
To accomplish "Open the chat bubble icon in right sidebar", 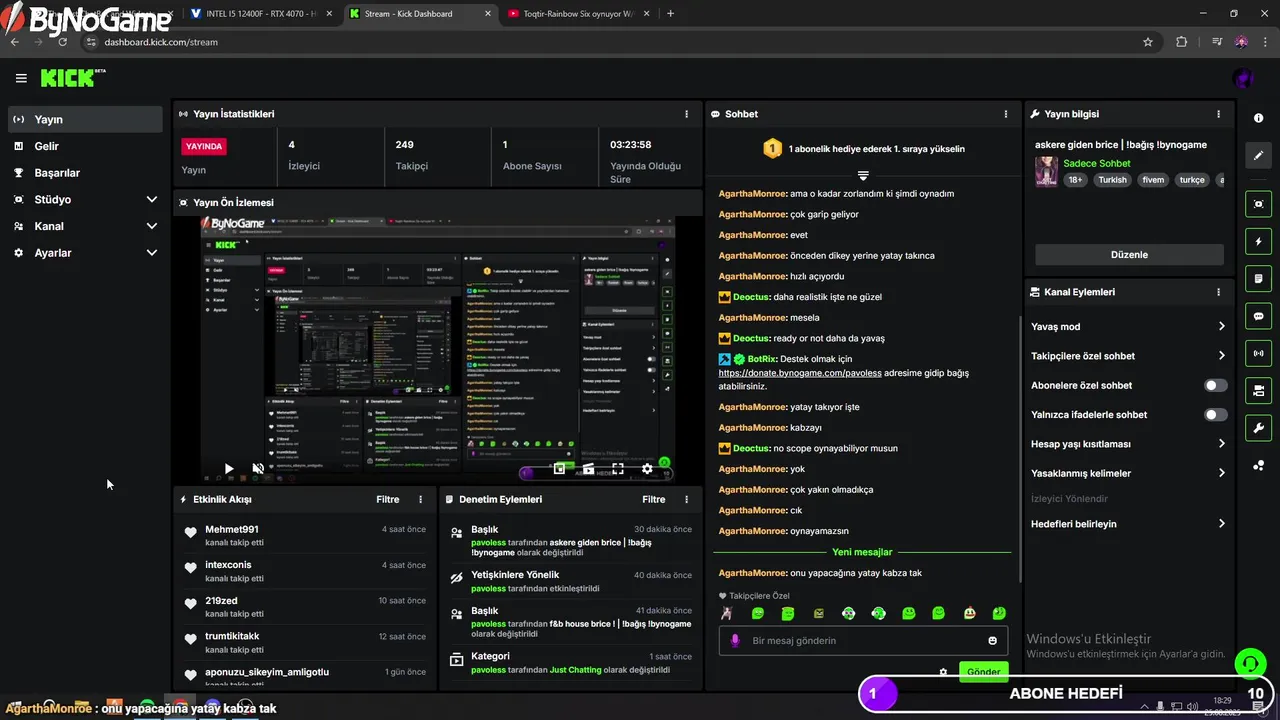I will tap(1258, 316).
